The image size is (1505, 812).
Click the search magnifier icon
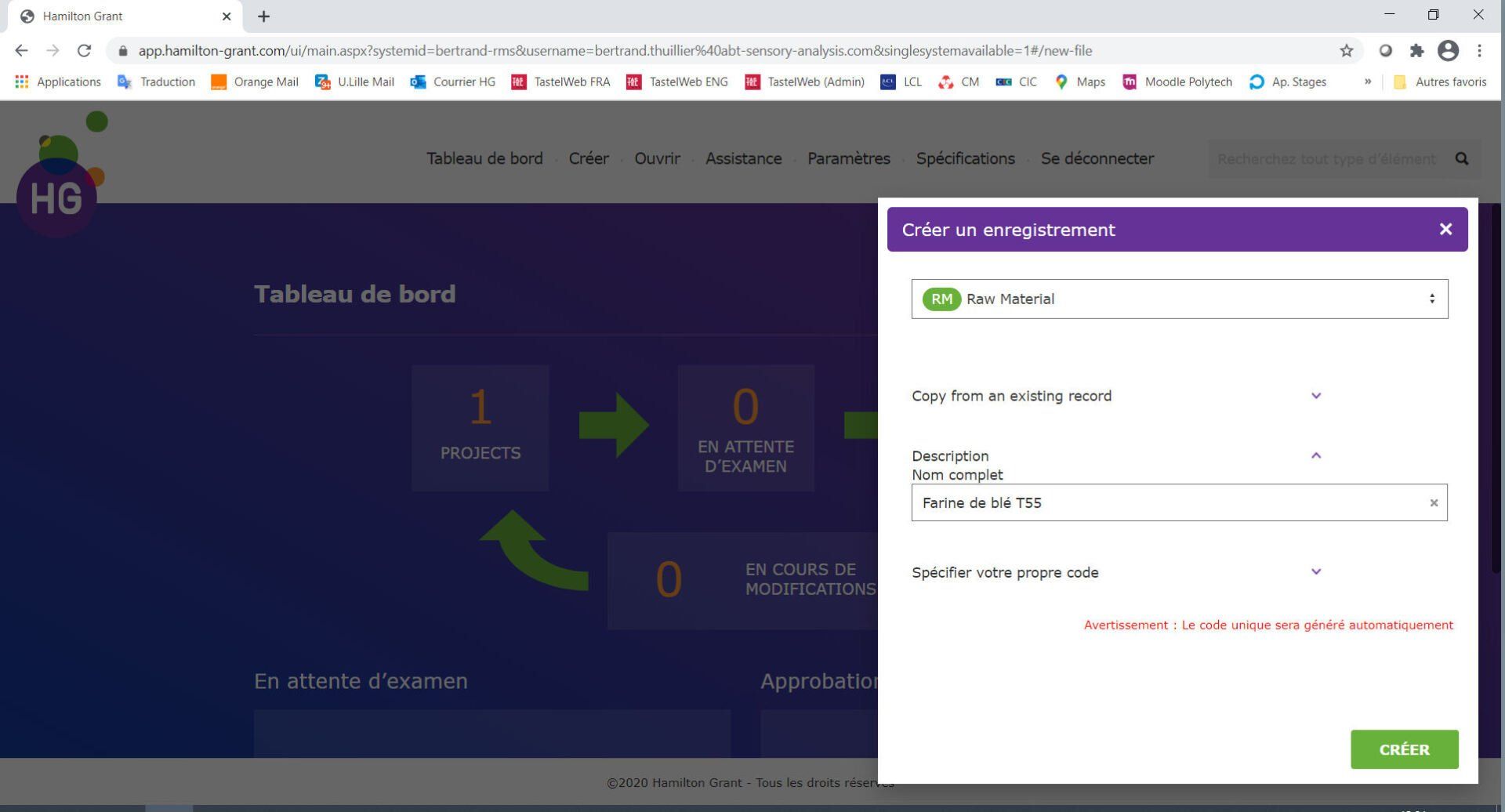point(1462,158)
